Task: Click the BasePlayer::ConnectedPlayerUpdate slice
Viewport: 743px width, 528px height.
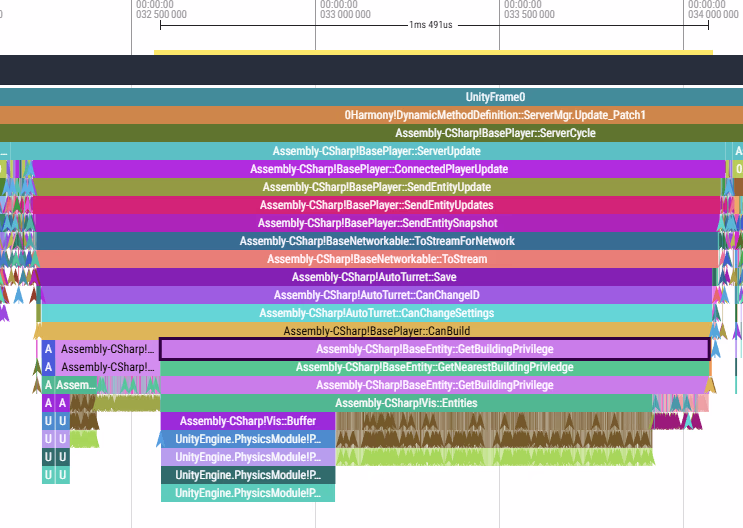Action: click(x=379, y=169)
